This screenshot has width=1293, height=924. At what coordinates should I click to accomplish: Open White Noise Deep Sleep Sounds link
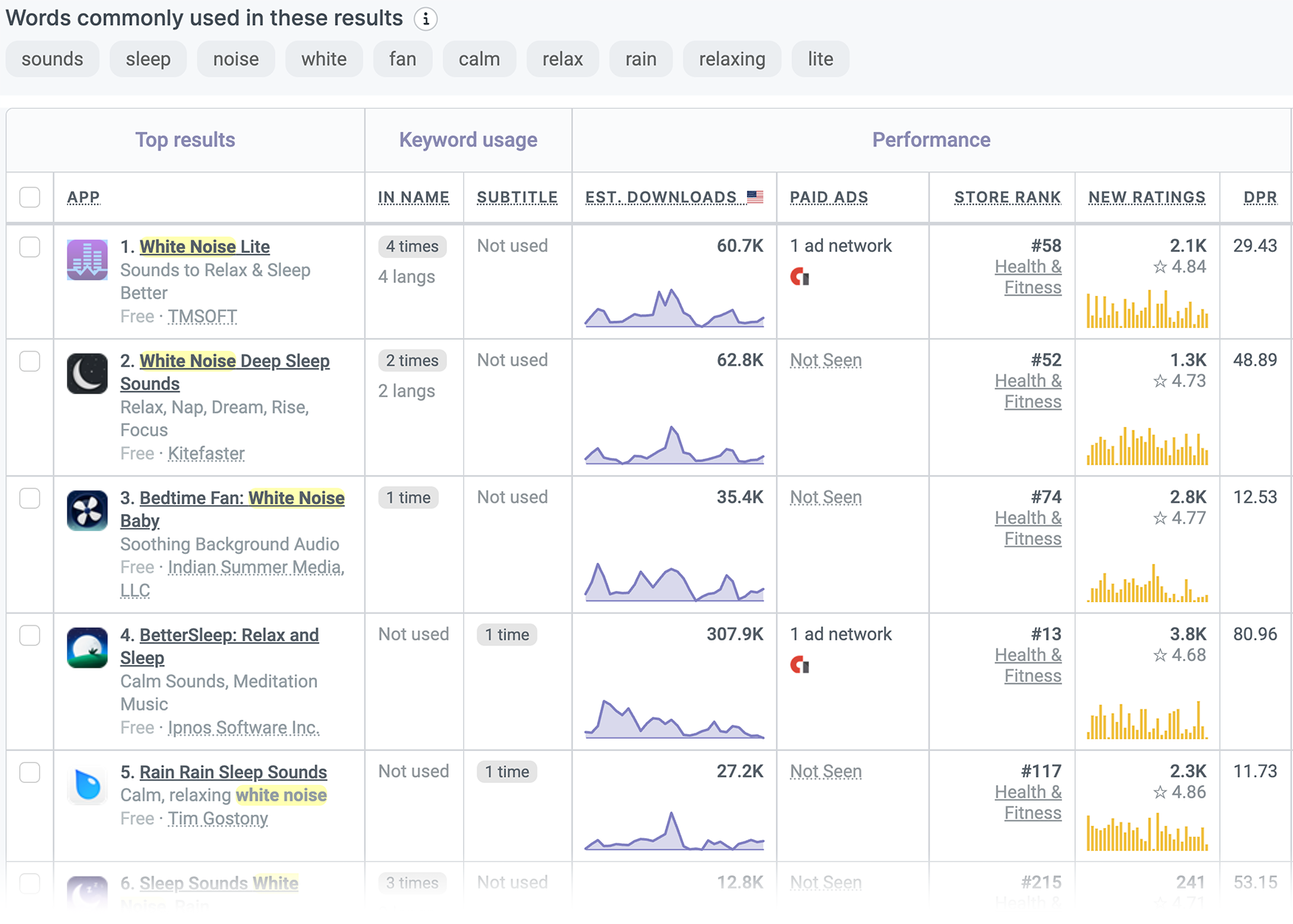[x=225, y=372]
